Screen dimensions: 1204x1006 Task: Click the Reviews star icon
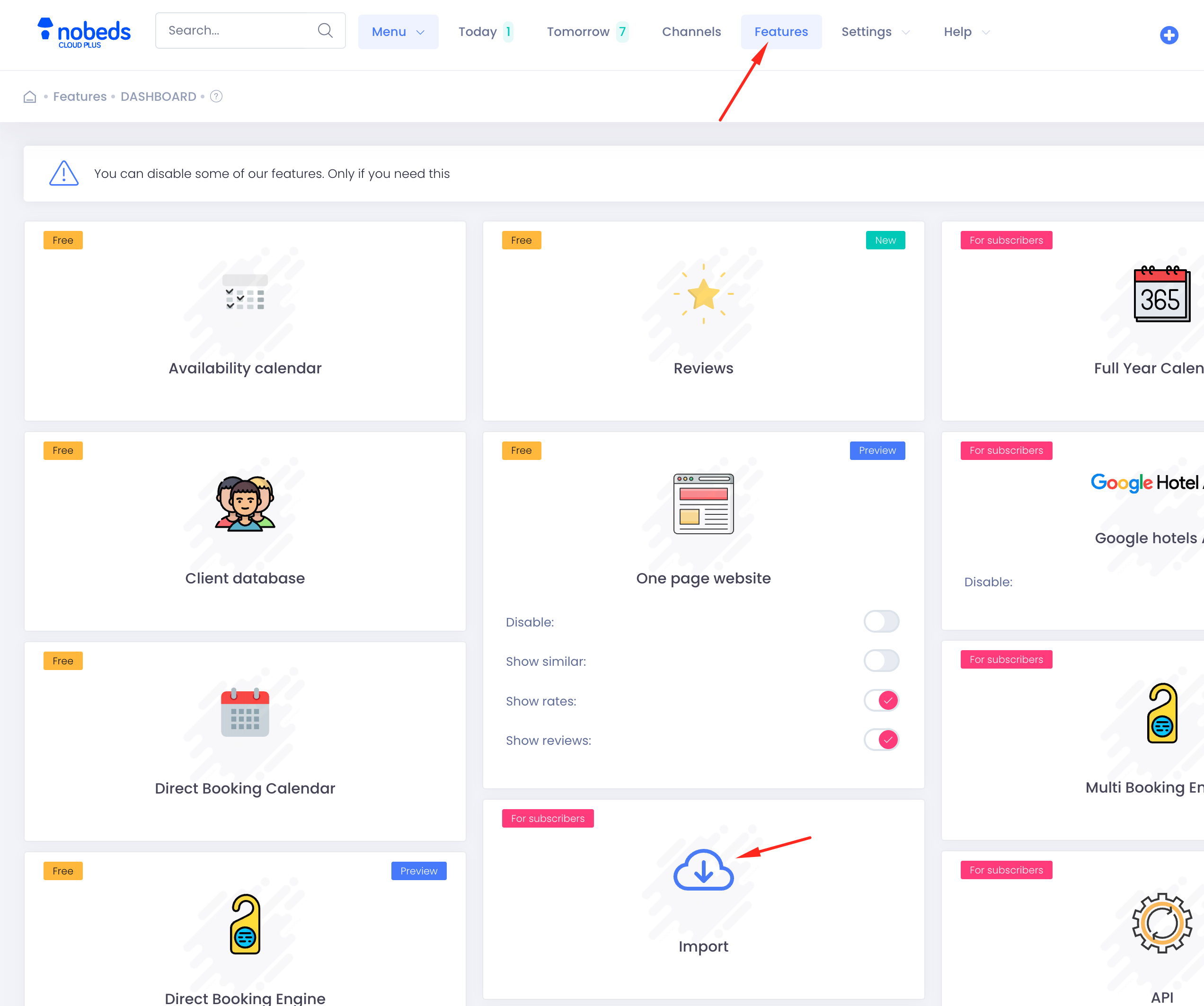703,295
